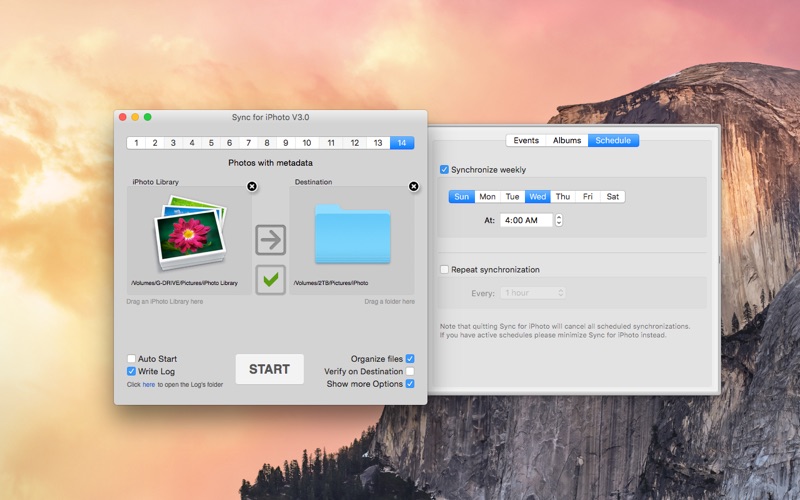Toggle the Thu day button
The width and height of the screenshot is (800, 500).
coord(563,196)
